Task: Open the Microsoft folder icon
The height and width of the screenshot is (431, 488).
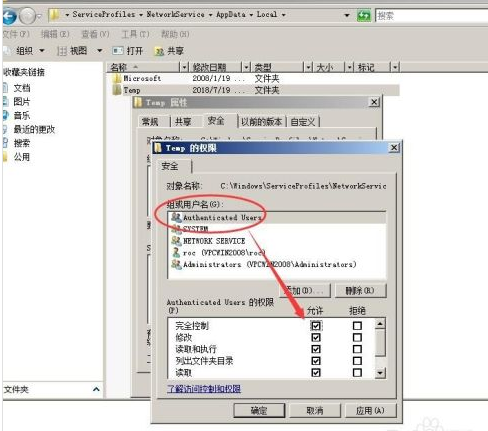Action: 117,78
